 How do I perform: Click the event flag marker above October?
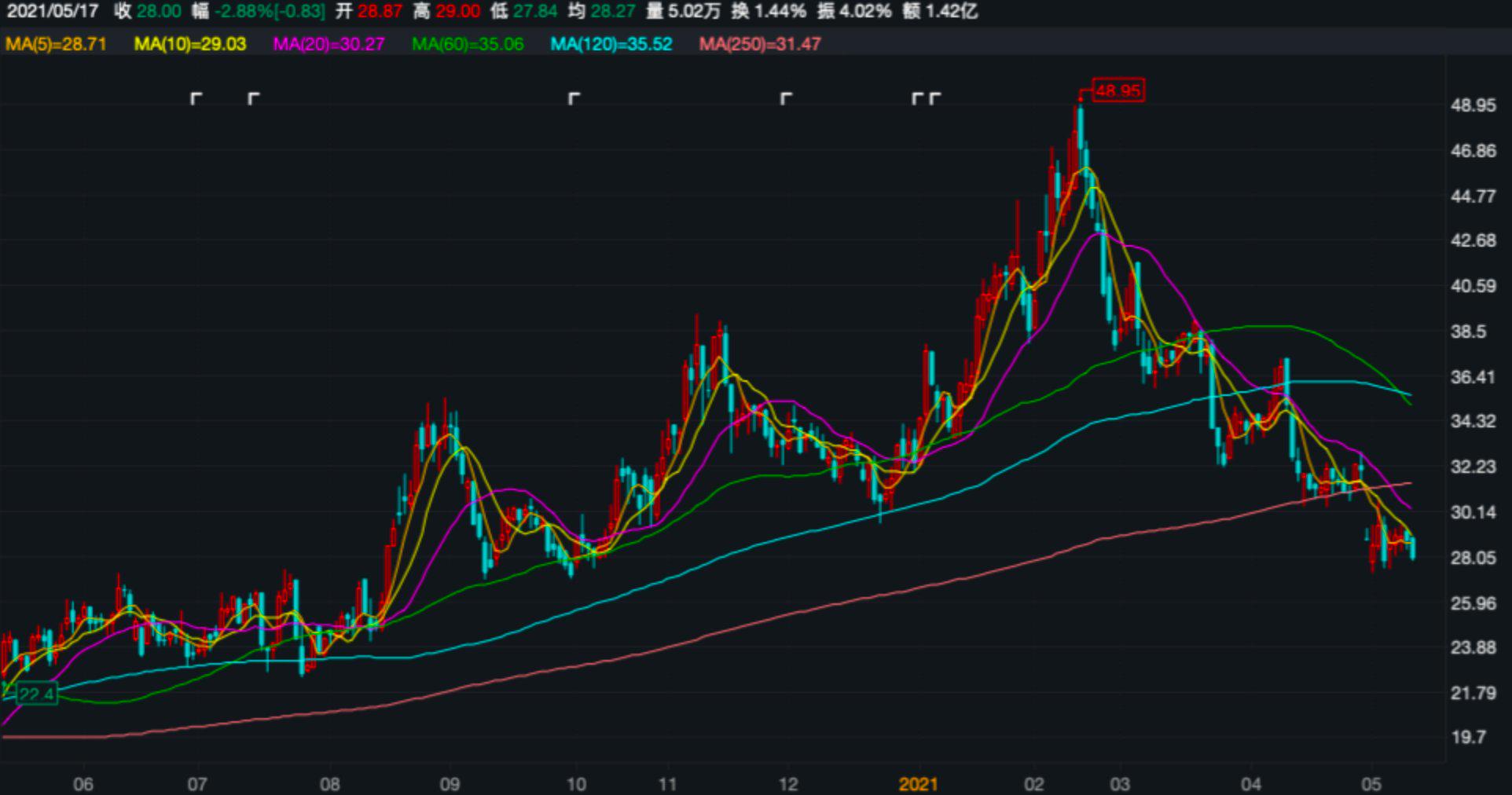click(x=574, y=98)
